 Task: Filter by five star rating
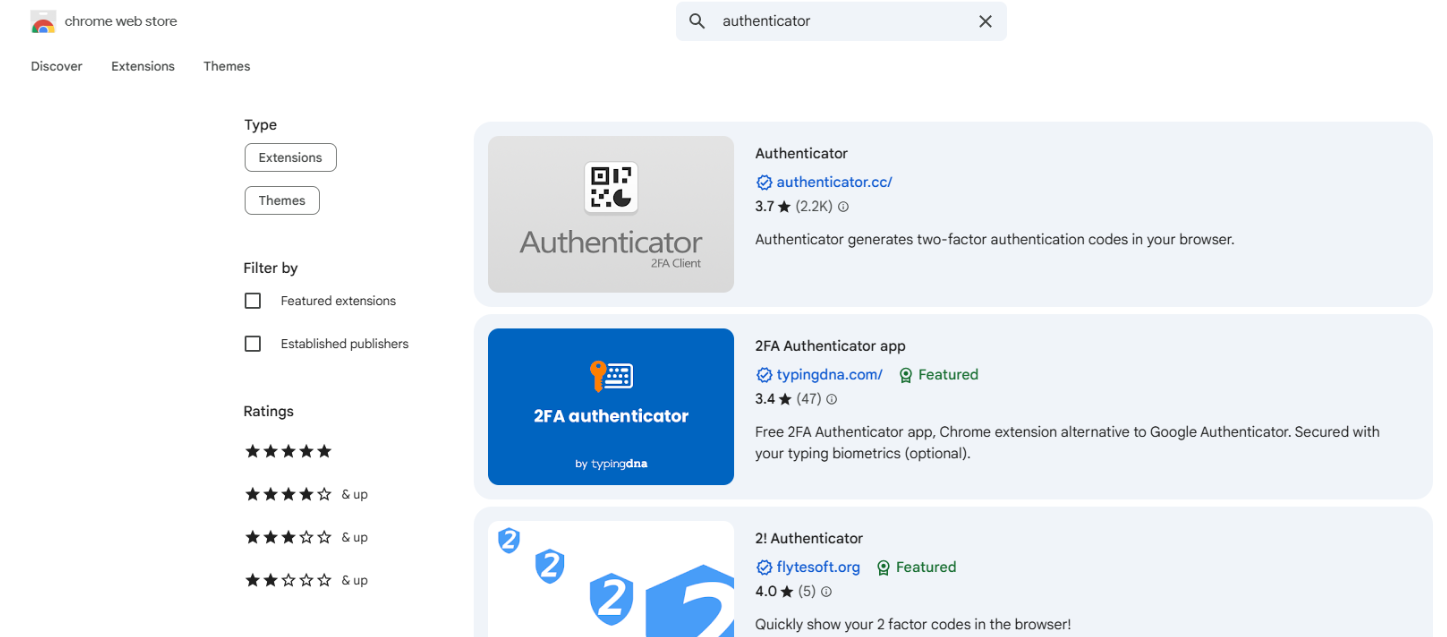289,451
